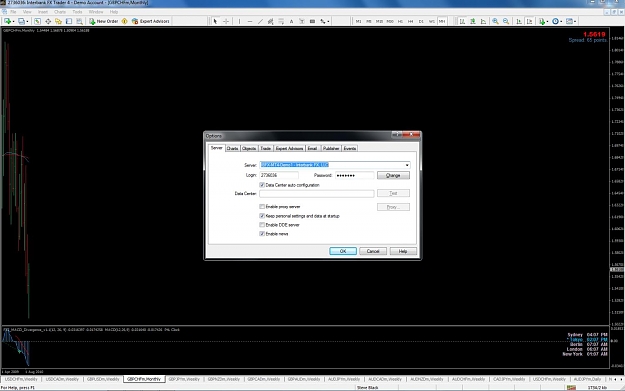The height and width of the screenshot is (391, 625).
Task: Switch to Candlesticks display icon
Action: point(473,21)
